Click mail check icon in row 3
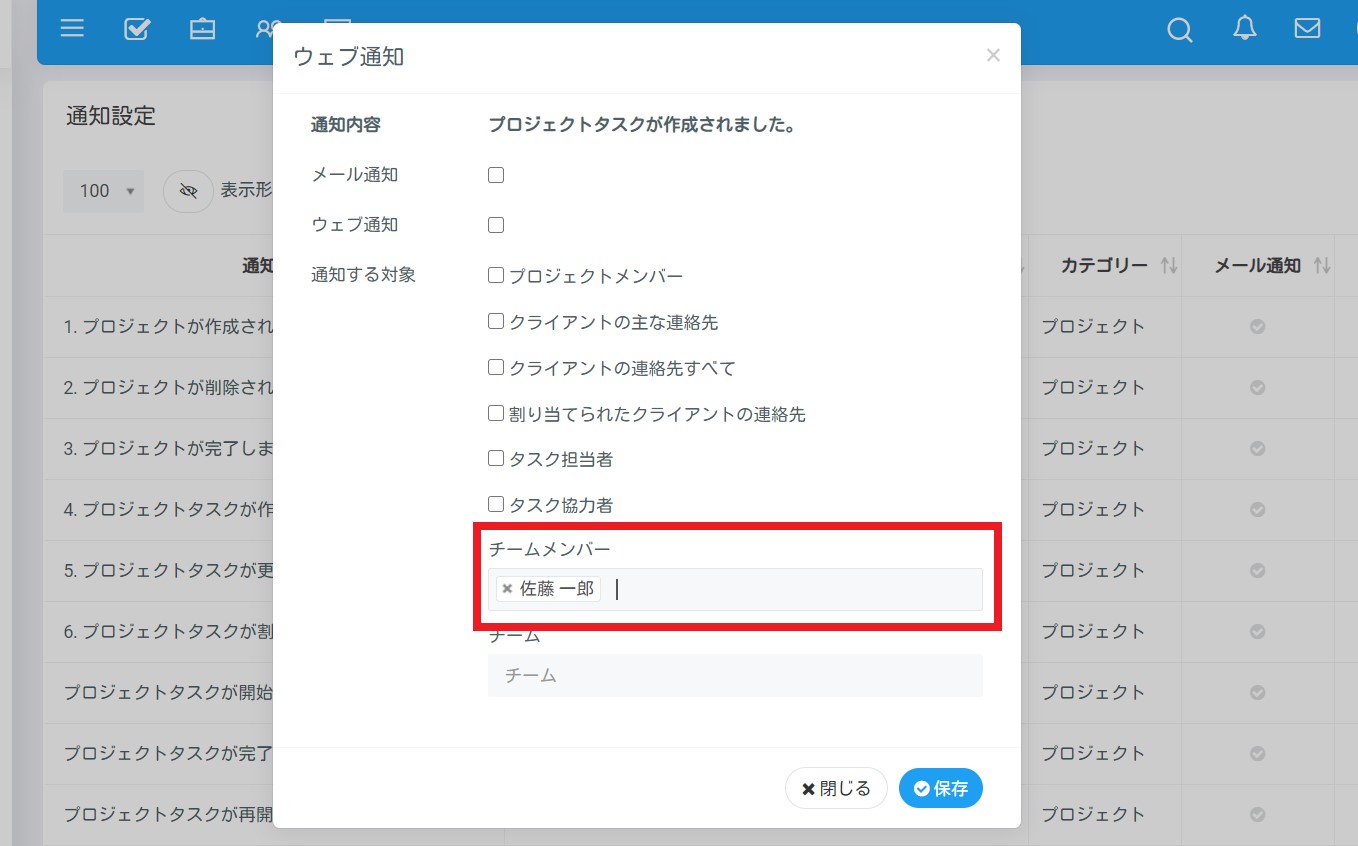The width and height of the screenshot is (1358, 846). click(1258, 448)
